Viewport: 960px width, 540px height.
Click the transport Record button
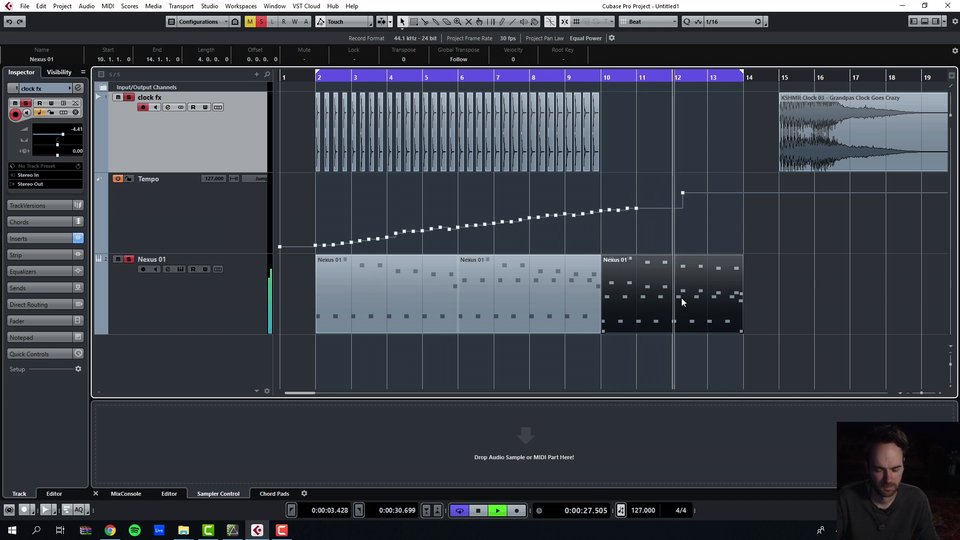click(517, 510)
